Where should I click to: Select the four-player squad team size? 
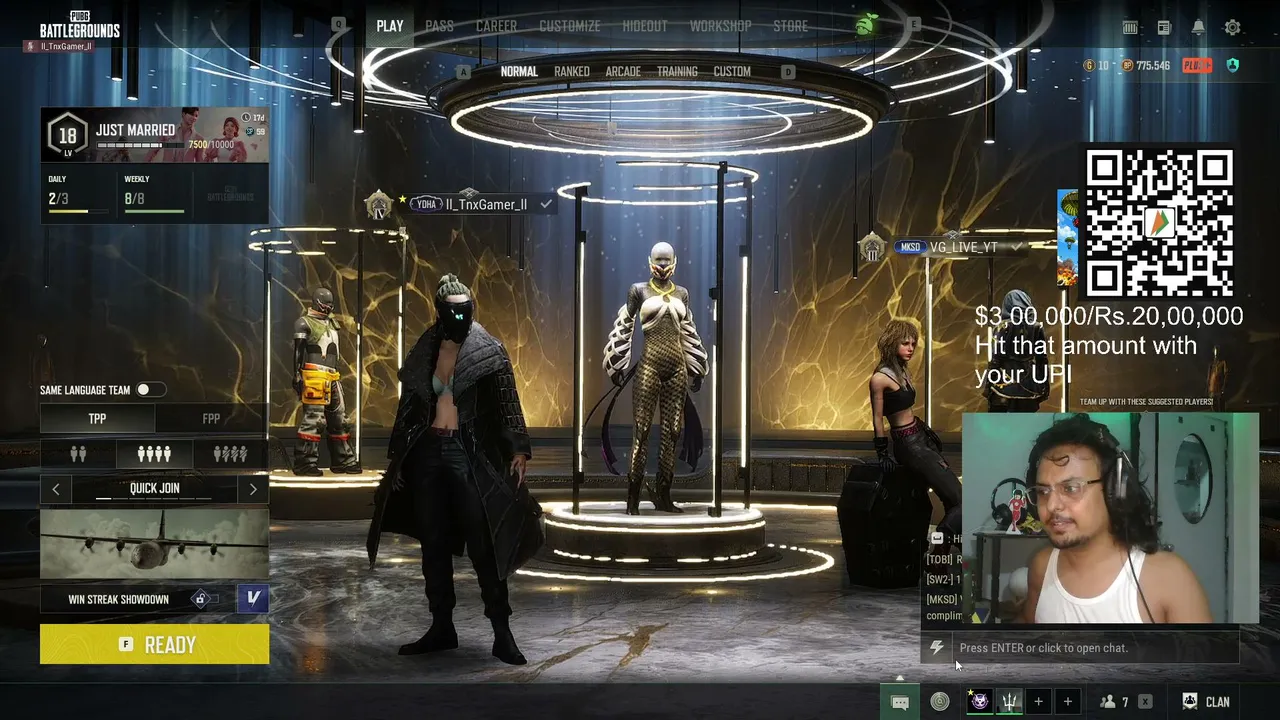coord(154,454)
